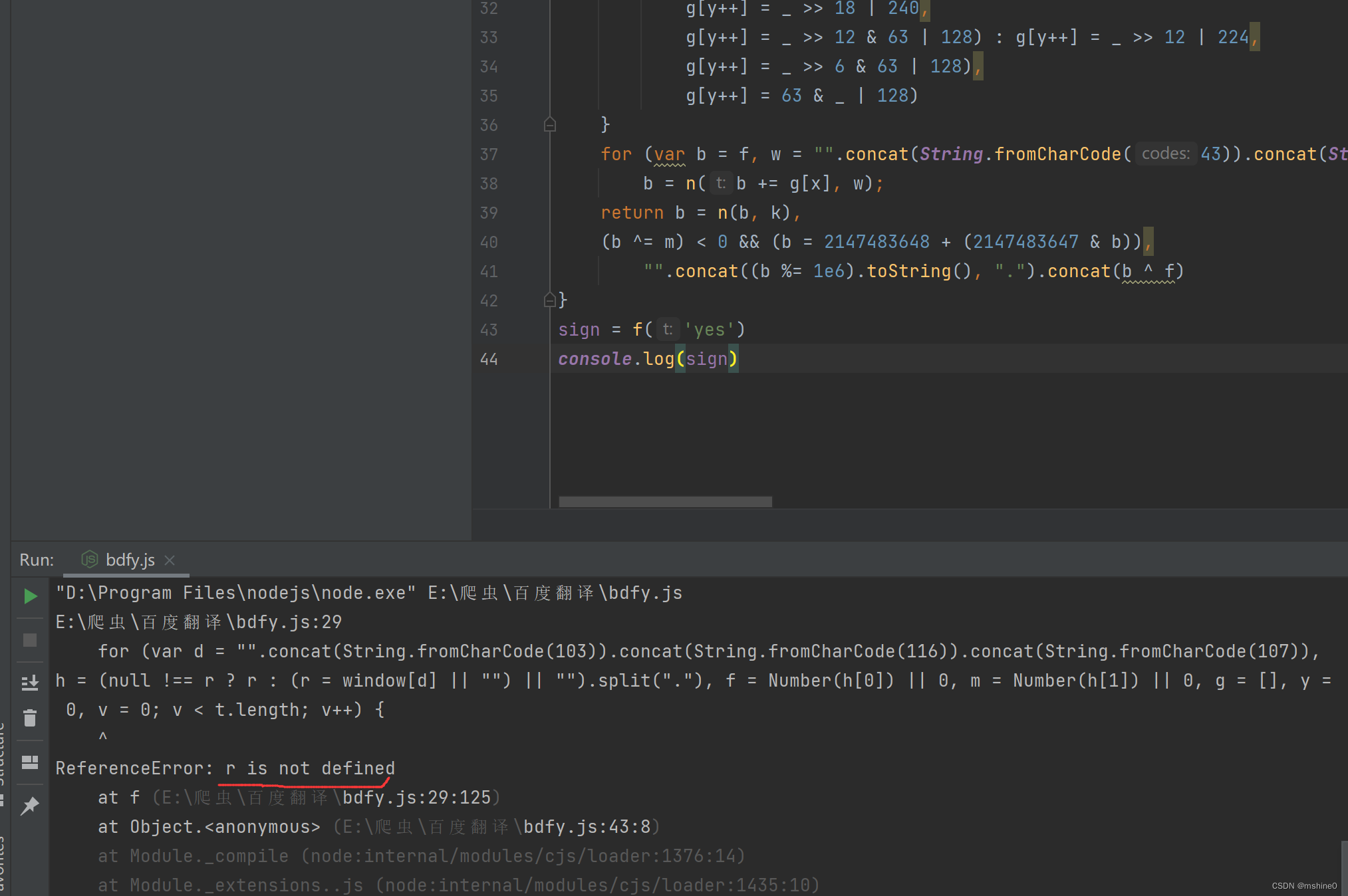Screen dimensions: 1348x896
Task: Select line number 43 in gutter
Action: point(489,330)
